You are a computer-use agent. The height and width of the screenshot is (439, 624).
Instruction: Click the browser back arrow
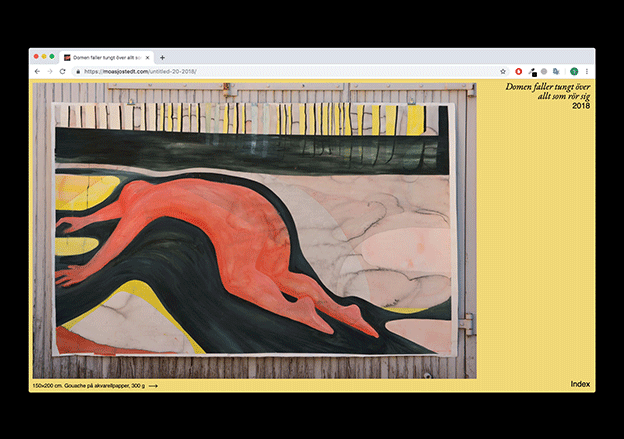click(x=37, y=71)
